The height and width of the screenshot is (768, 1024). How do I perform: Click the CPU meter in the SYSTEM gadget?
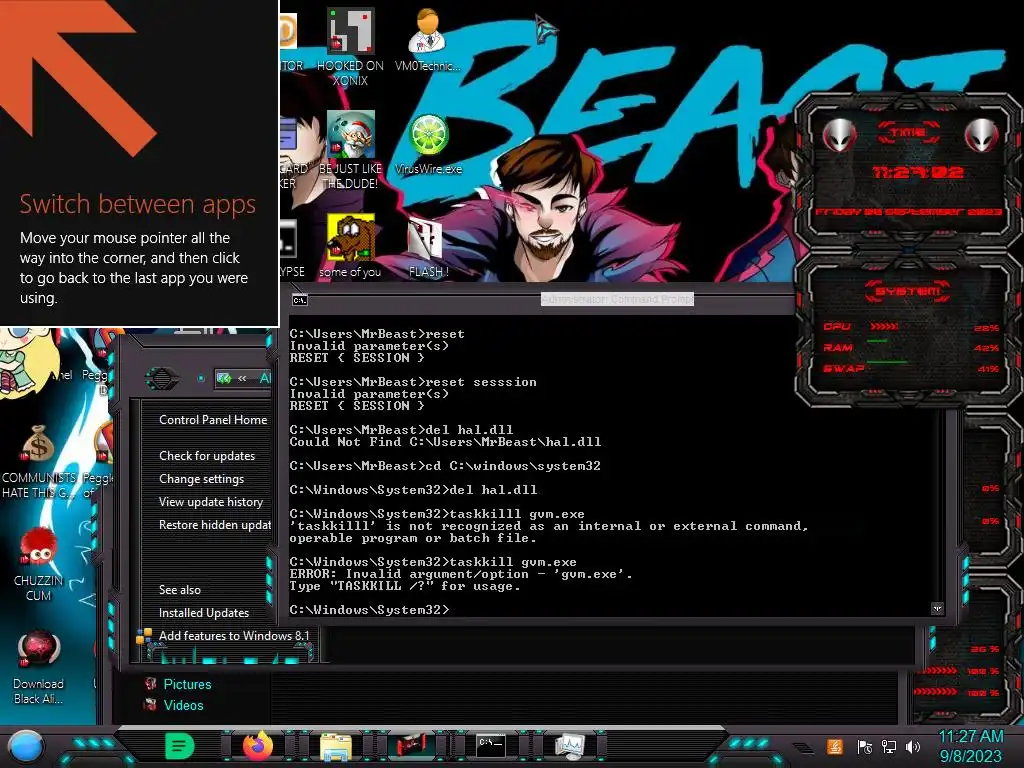911,327
